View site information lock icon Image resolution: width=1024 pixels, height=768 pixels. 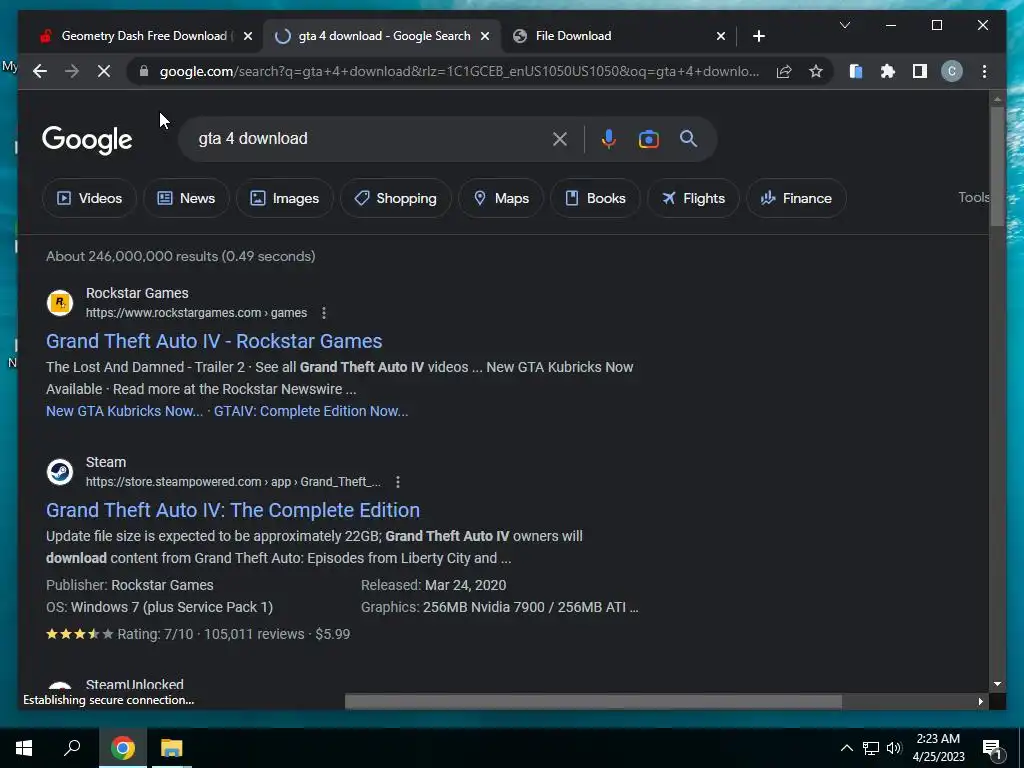point(144,71)
